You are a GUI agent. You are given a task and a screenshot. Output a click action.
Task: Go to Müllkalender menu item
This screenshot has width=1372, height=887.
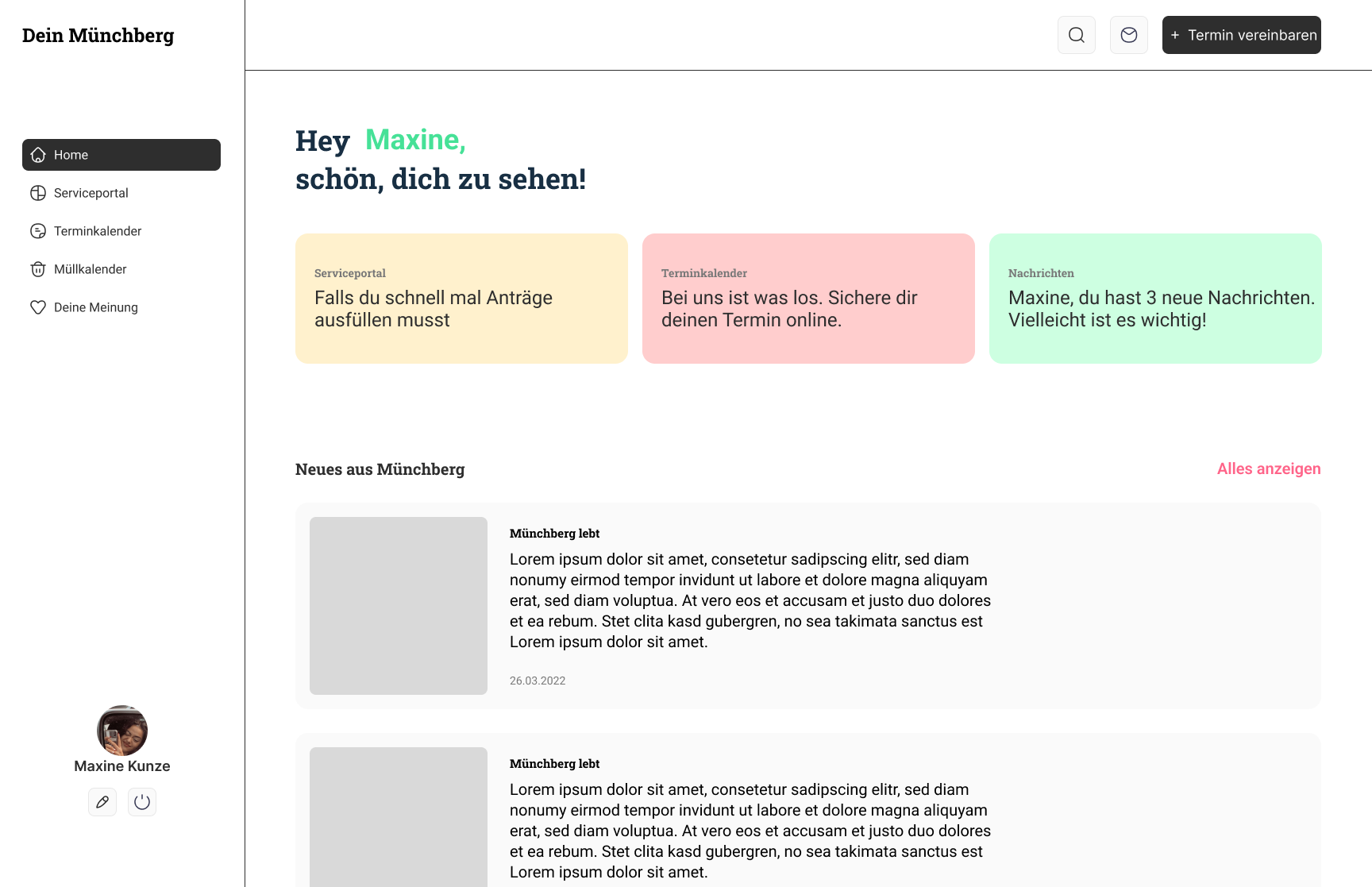pos(91,269)
